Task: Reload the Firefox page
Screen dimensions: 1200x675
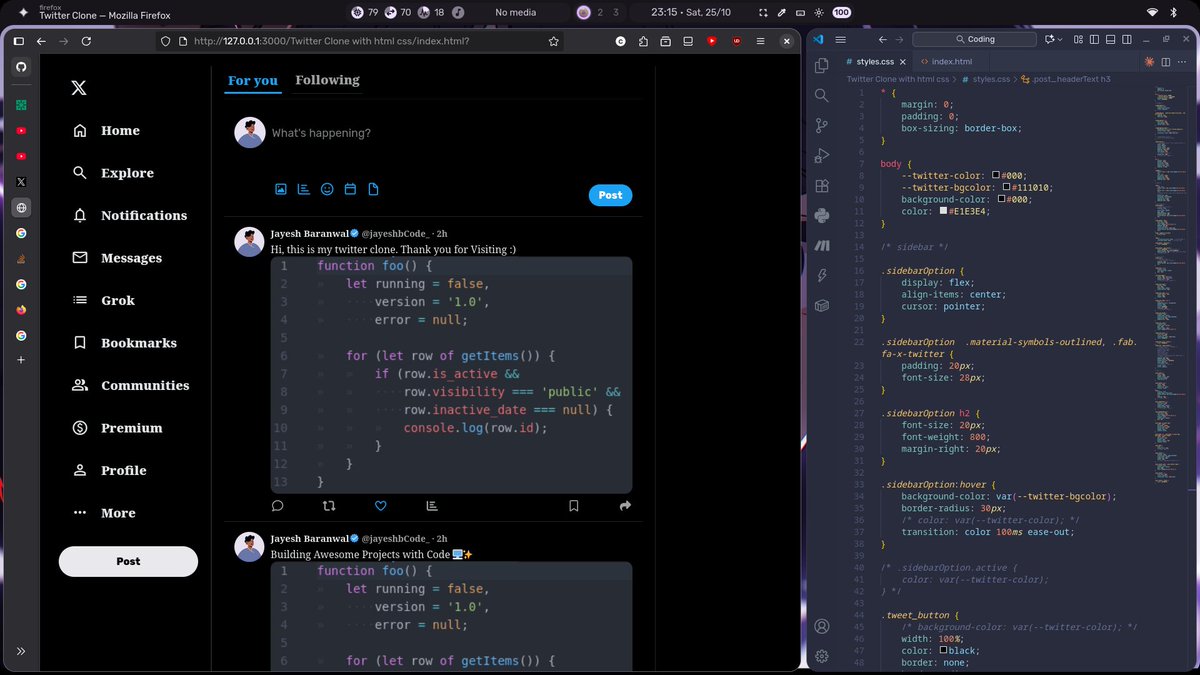Action: (86, 41)
